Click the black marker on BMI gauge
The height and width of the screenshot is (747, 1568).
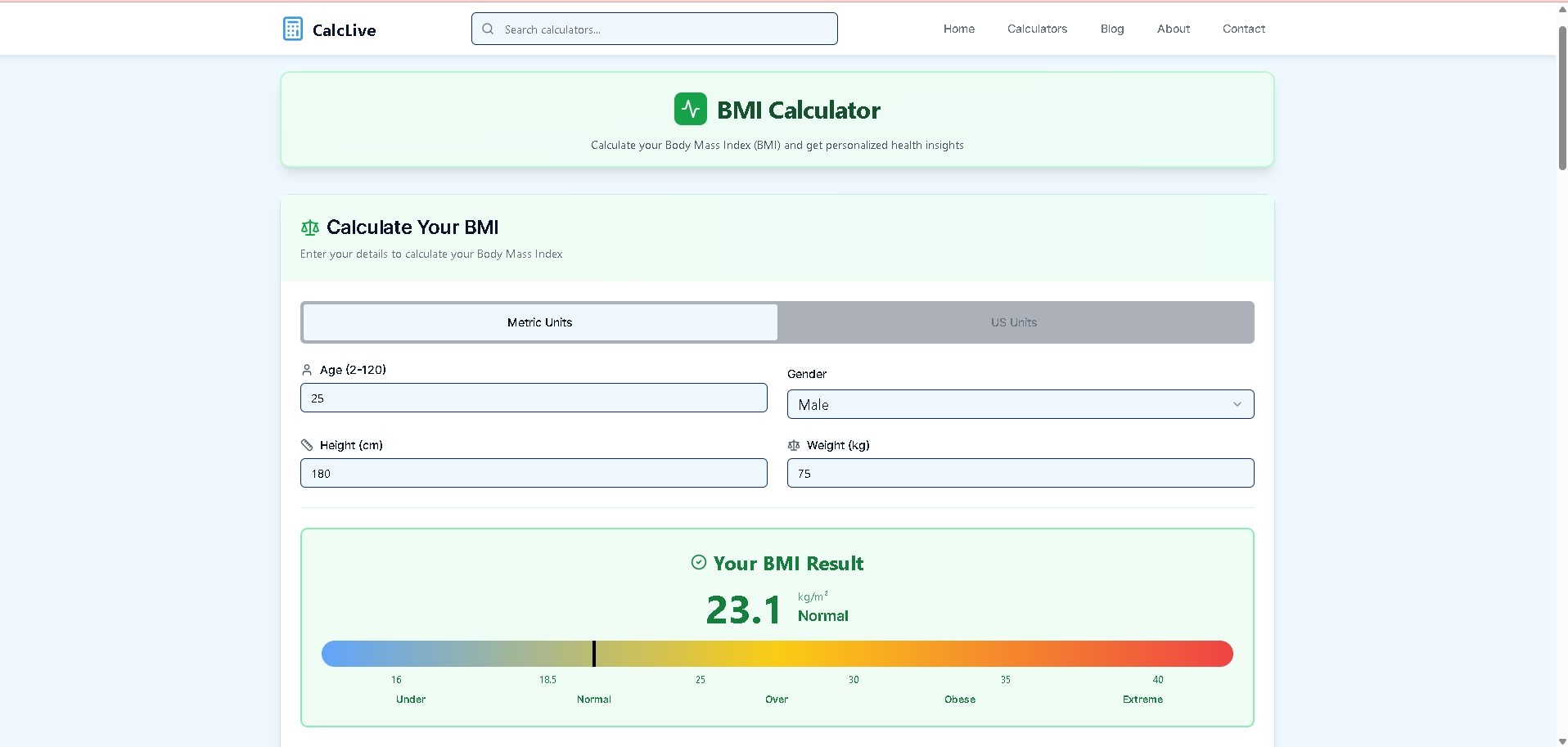594,654
